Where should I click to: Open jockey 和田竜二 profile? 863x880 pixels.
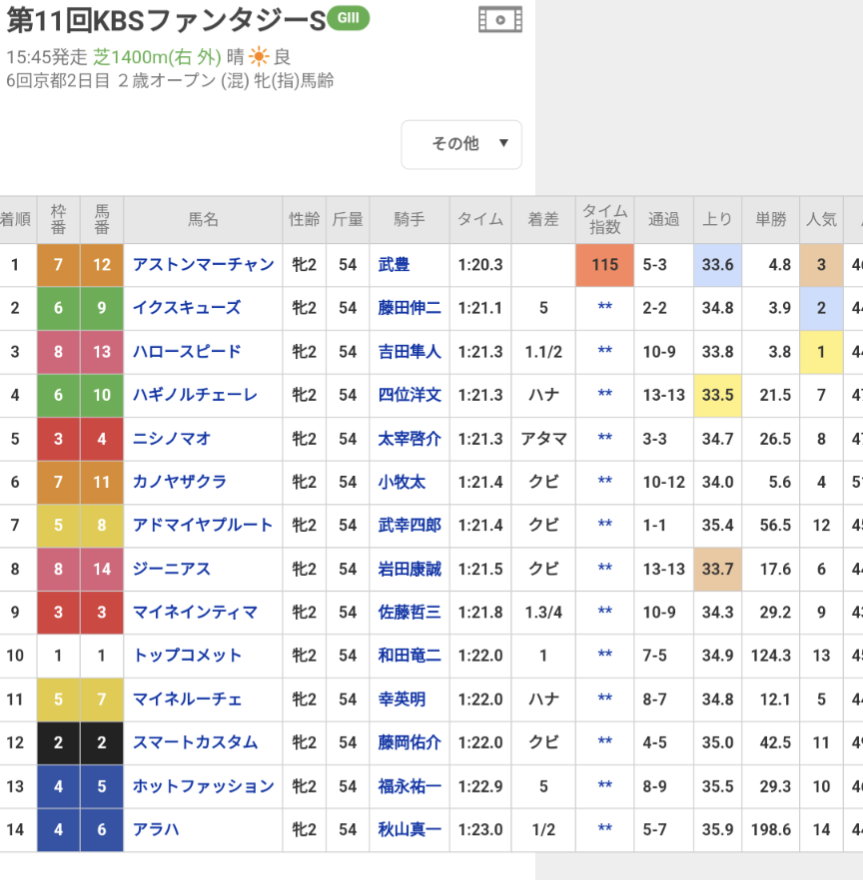[409, 655]
